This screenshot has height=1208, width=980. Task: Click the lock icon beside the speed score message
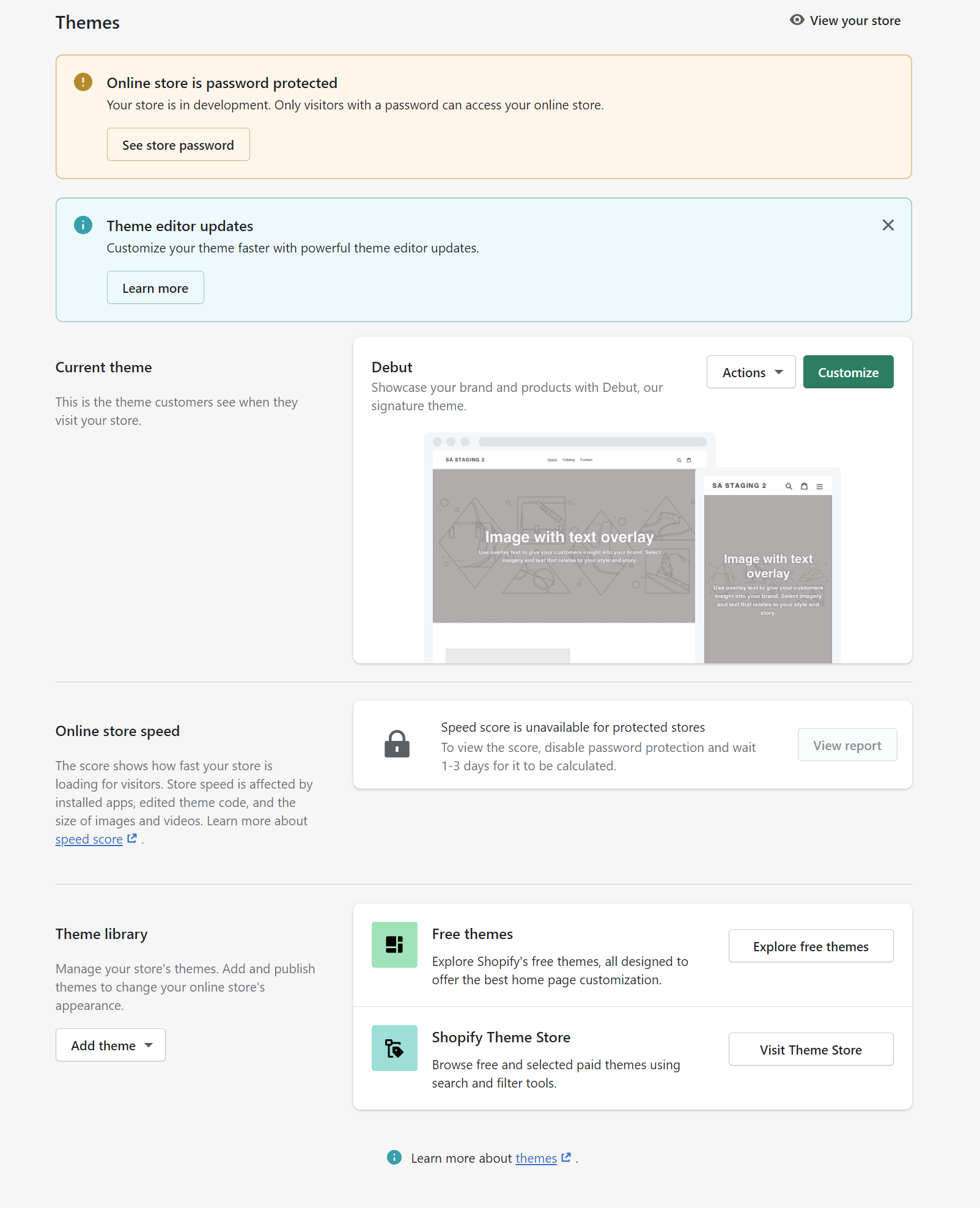click(396, 745)
